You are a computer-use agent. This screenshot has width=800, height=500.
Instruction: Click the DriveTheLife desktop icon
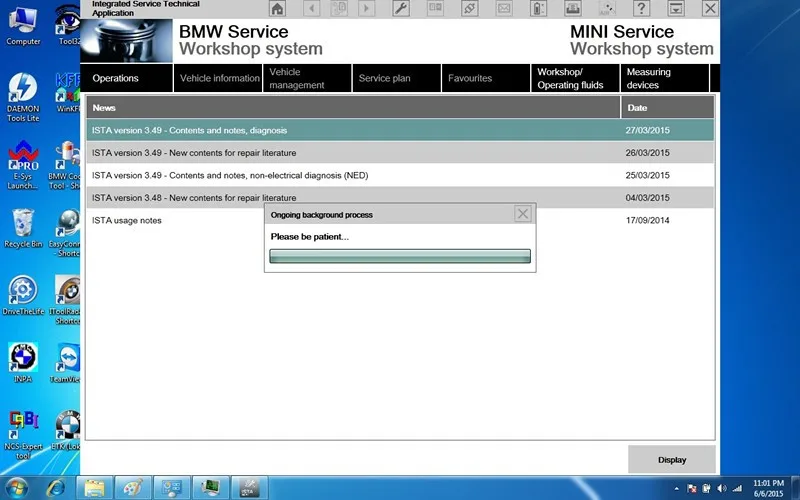[x=23, y=295]
